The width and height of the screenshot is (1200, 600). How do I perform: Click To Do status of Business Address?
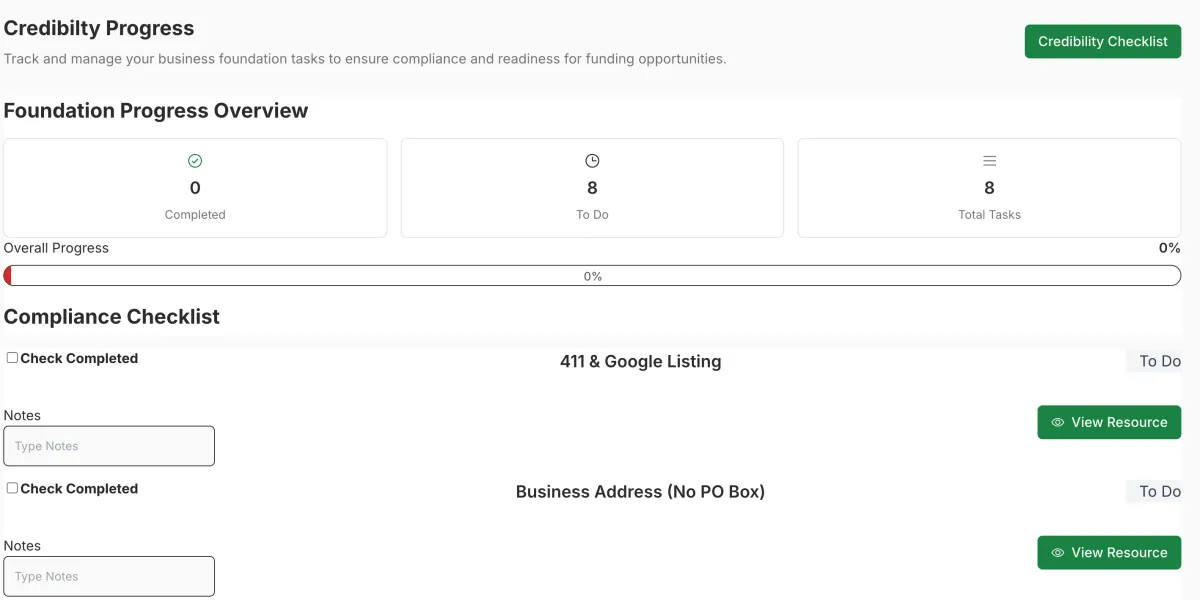pos(1159,491)
